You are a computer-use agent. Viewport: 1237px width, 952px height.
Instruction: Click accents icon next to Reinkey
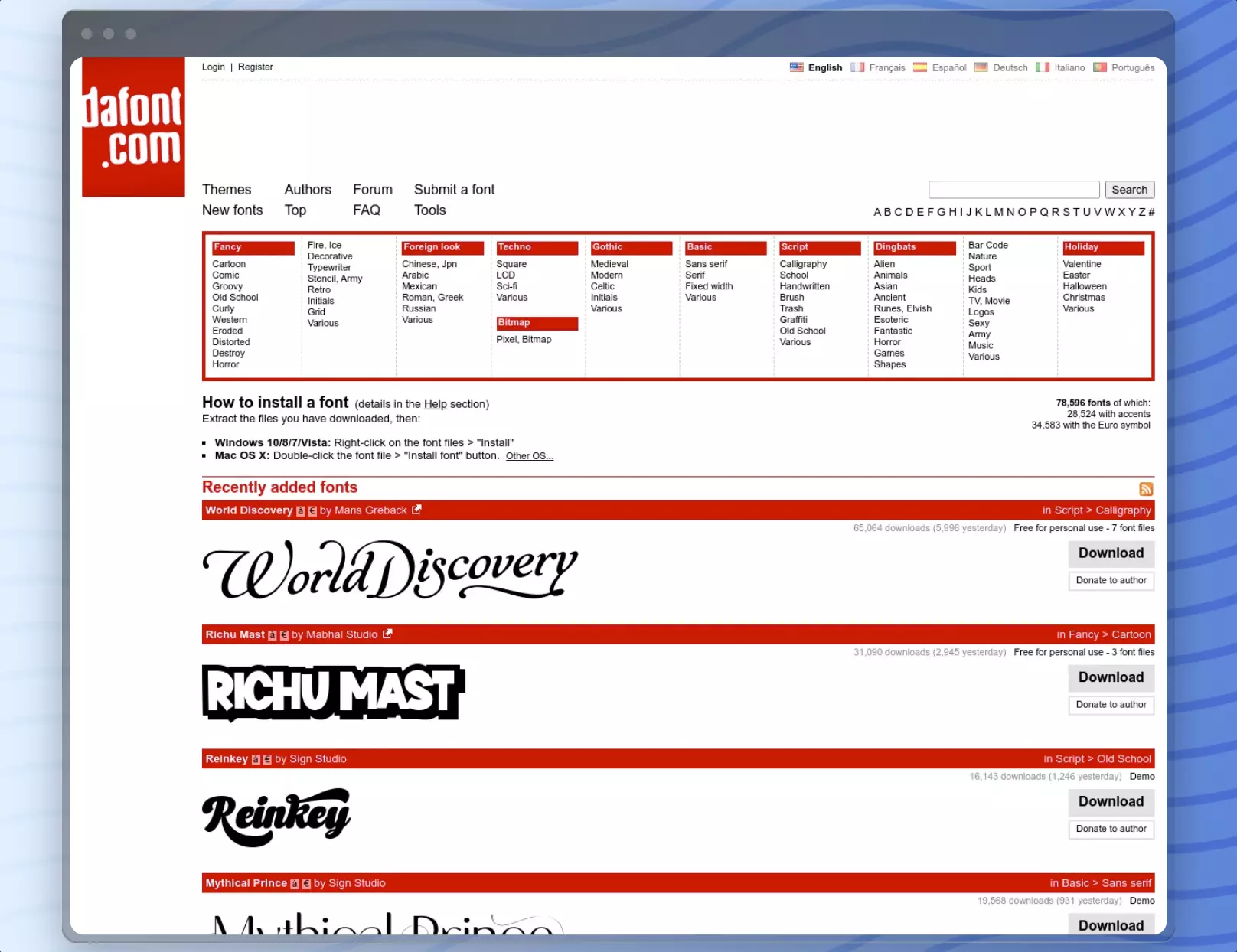[256, 760]
